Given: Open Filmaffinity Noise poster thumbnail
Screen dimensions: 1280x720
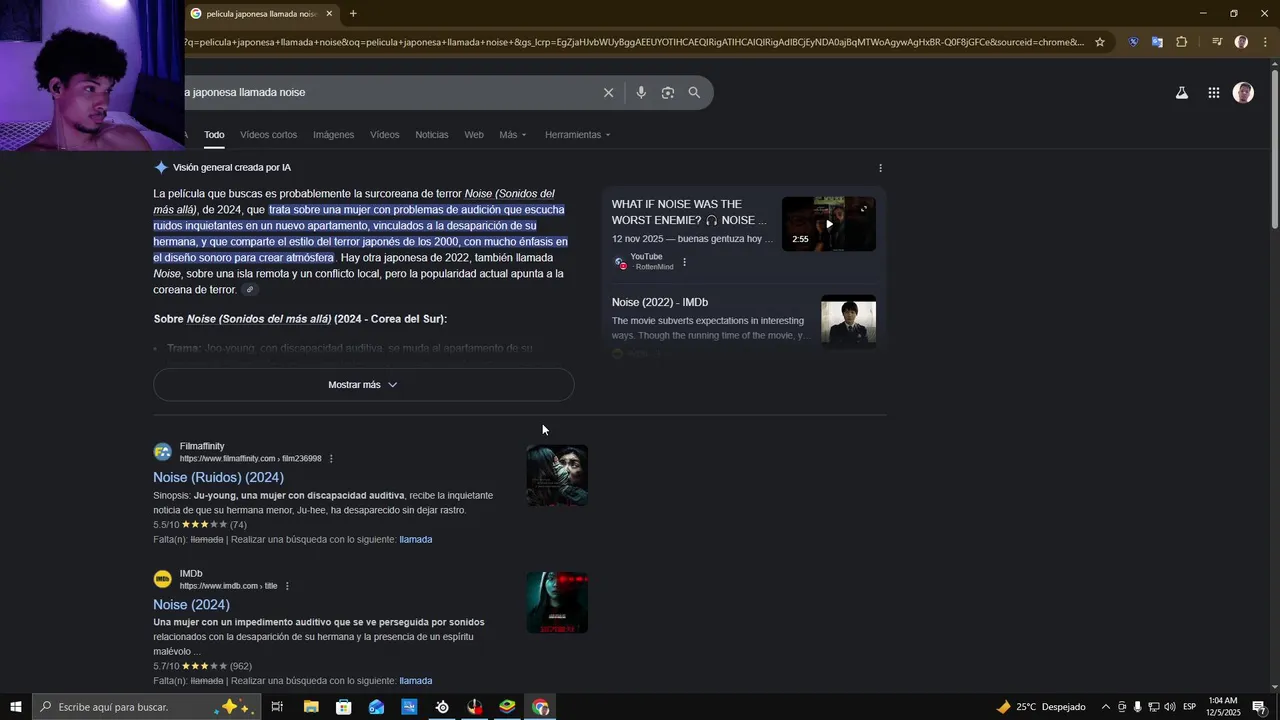Looking at the screenshot, I should pos(557,476).
